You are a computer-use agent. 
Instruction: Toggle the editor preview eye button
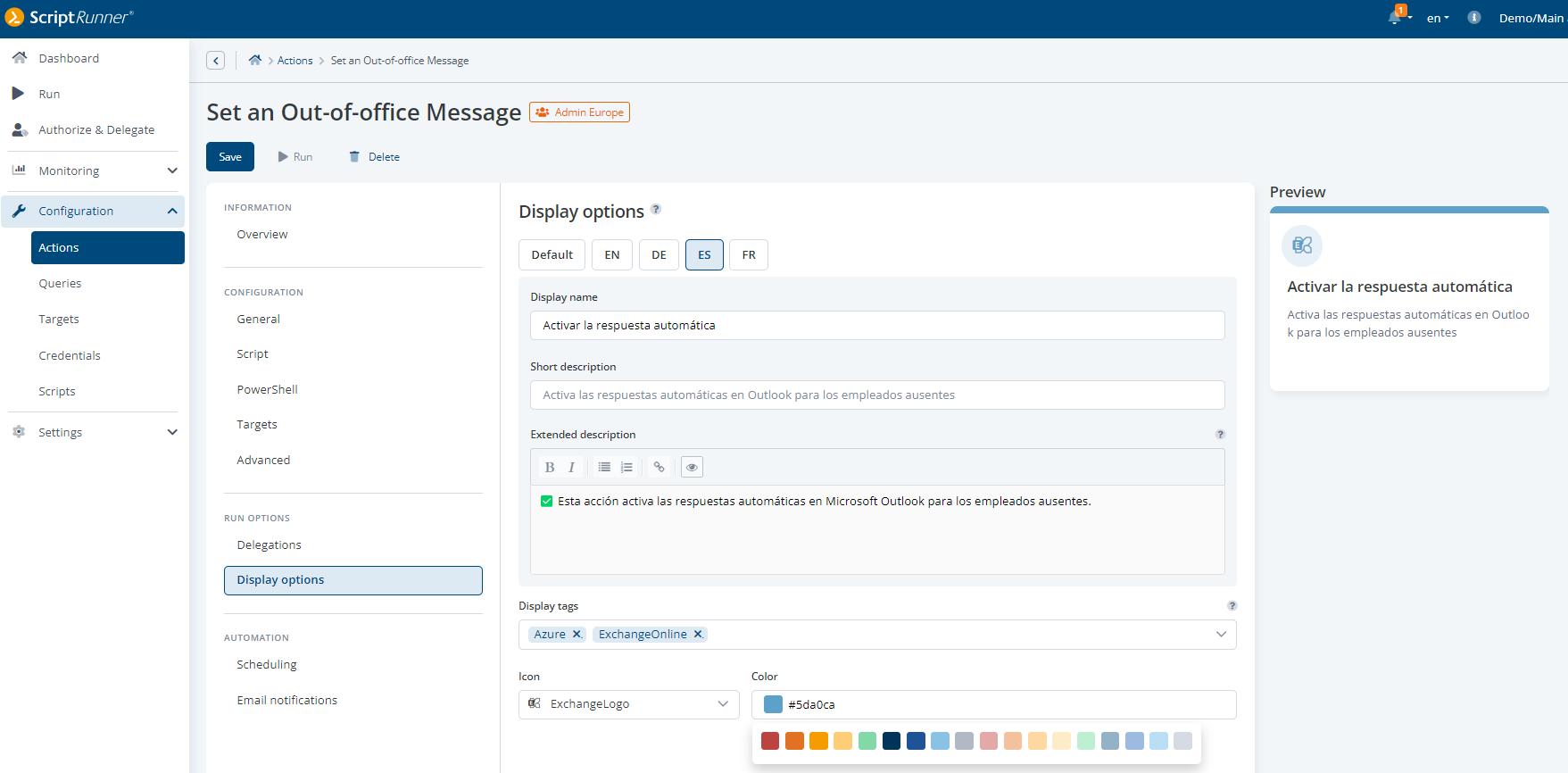coord(692,467)
